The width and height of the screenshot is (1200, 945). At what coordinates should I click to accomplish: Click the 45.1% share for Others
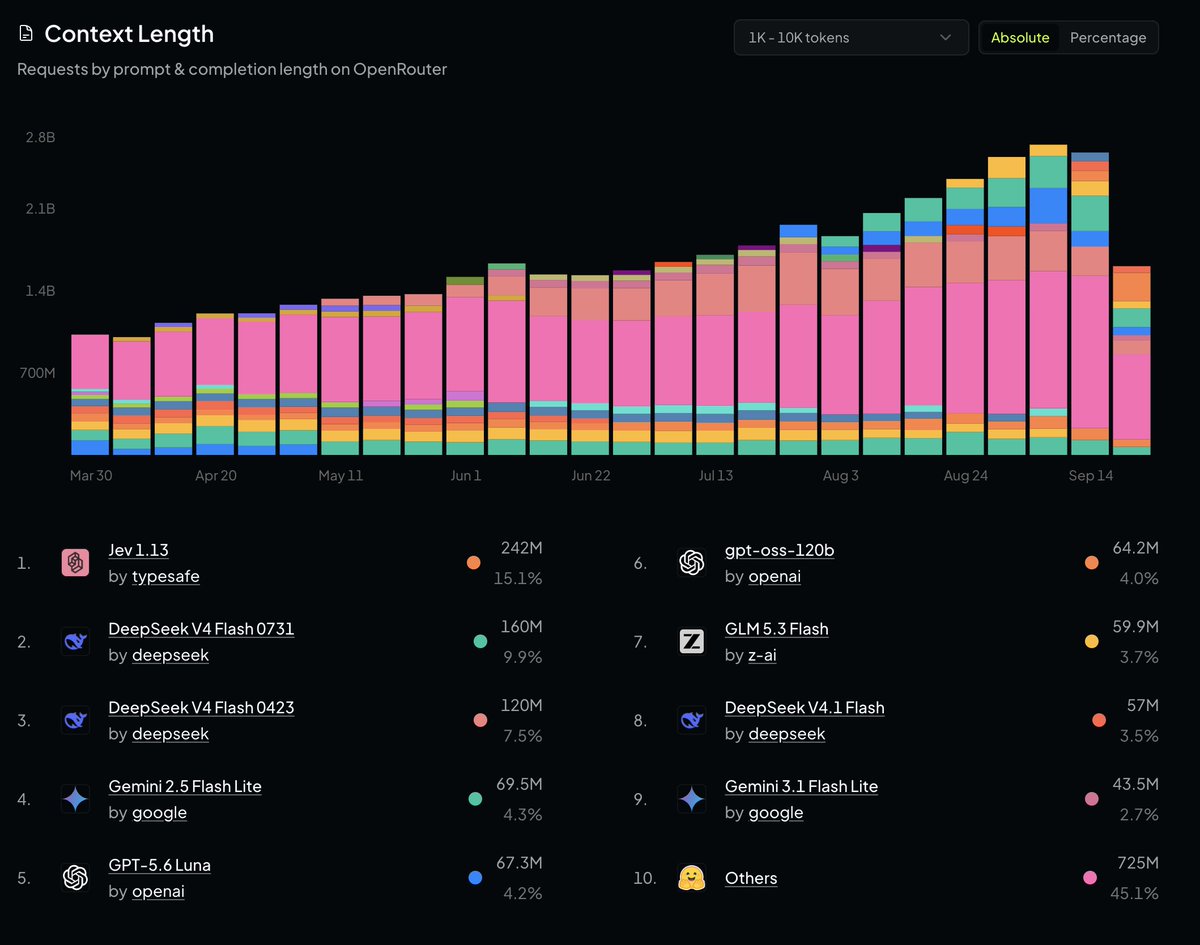tap(1137, 892)
